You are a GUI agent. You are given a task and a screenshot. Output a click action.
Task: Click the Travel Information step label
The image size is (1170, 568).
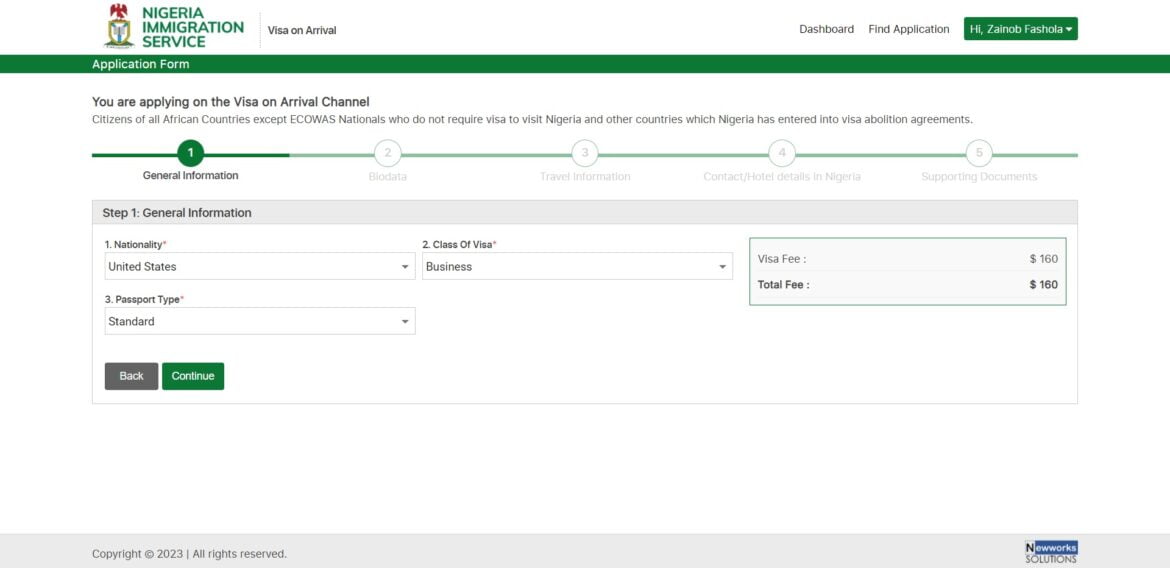coord(585,177)
